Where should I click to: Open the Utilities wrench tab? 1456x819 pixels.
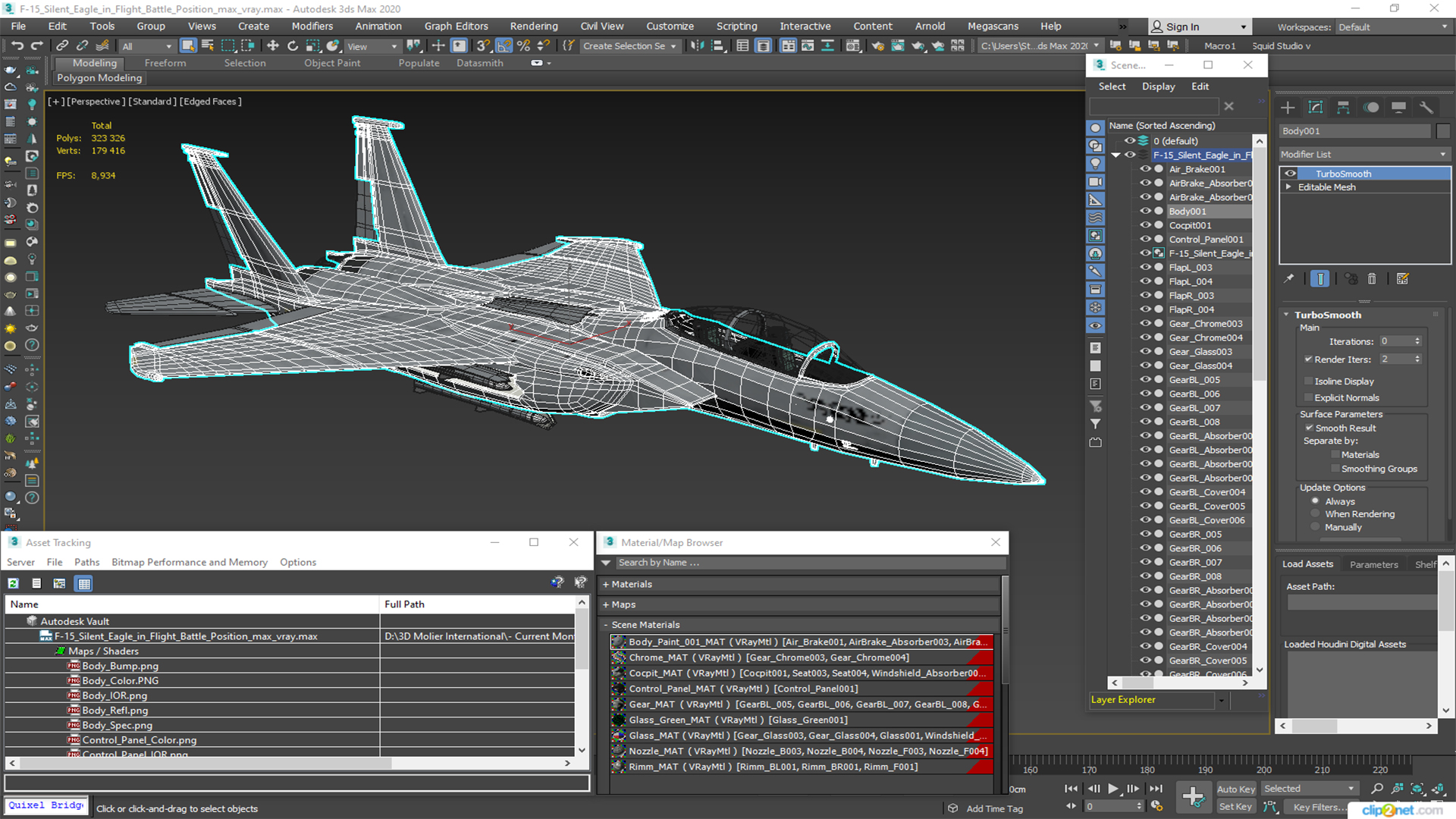click(x=1426, y=107)
